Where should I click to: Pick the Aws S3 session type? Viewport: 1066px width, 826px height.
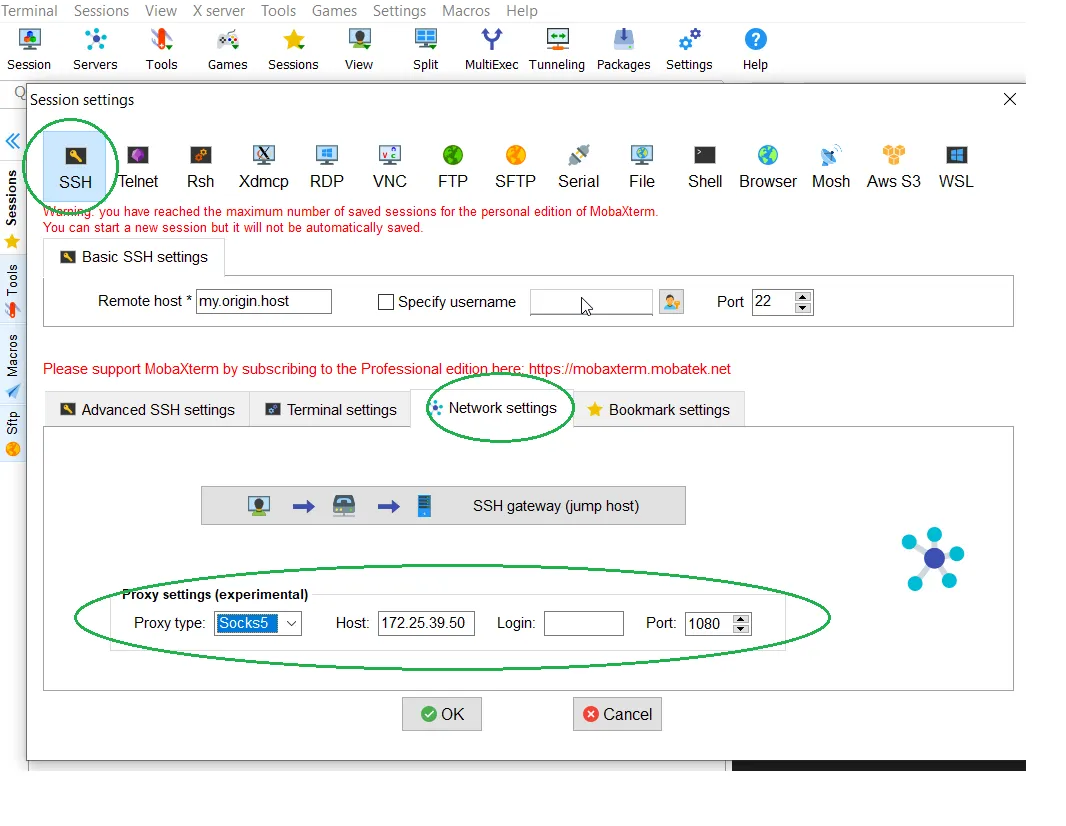click(x=893, y=167)
